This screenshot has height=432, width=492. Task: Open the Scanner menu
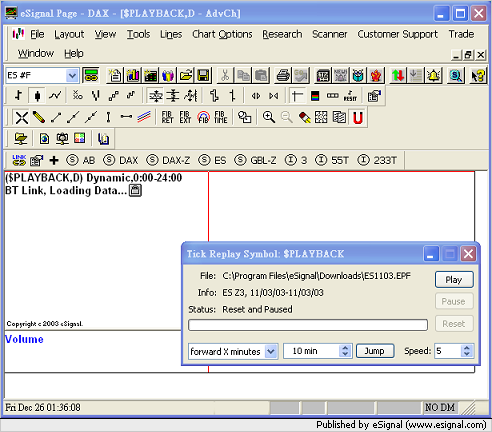(x=330, y=34)
